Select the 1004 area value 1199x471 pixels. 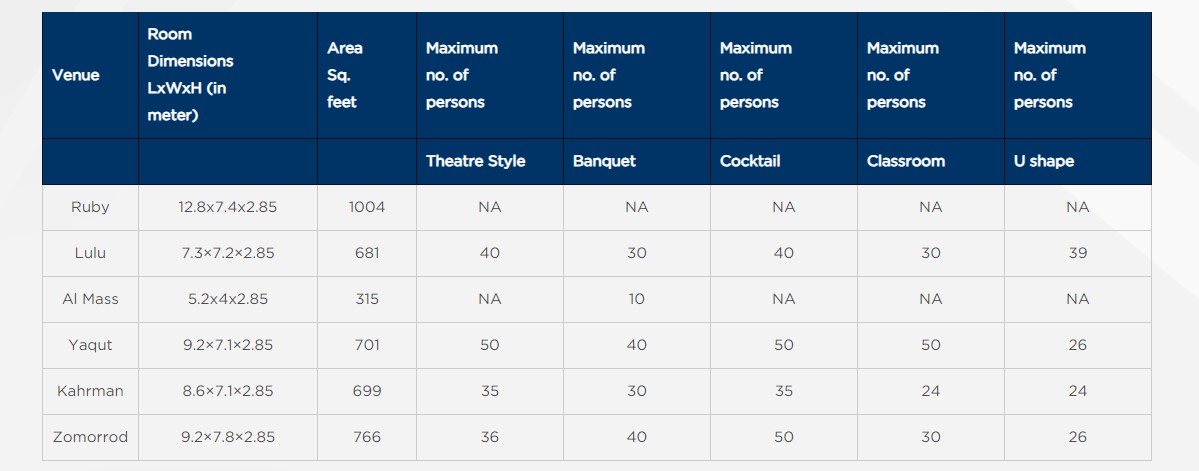[x=367, y=207]
